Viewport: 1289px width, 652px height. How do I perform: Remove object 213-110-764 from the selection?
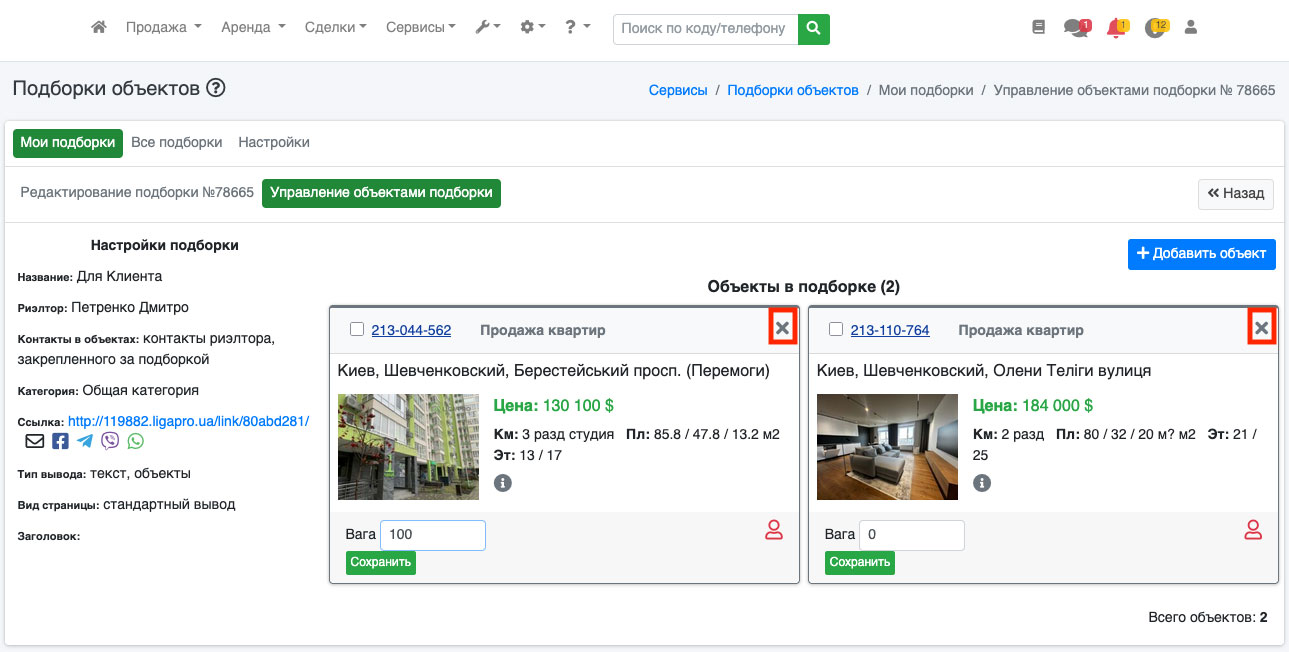point(1262,328)
